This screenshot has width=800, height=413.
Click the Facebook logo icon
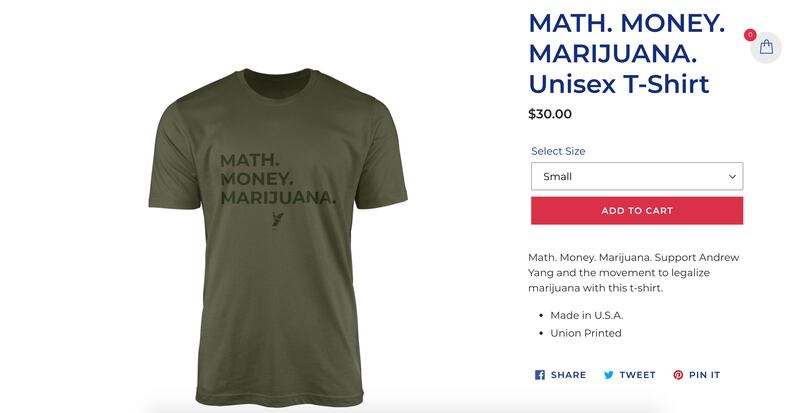pos(539,375)
